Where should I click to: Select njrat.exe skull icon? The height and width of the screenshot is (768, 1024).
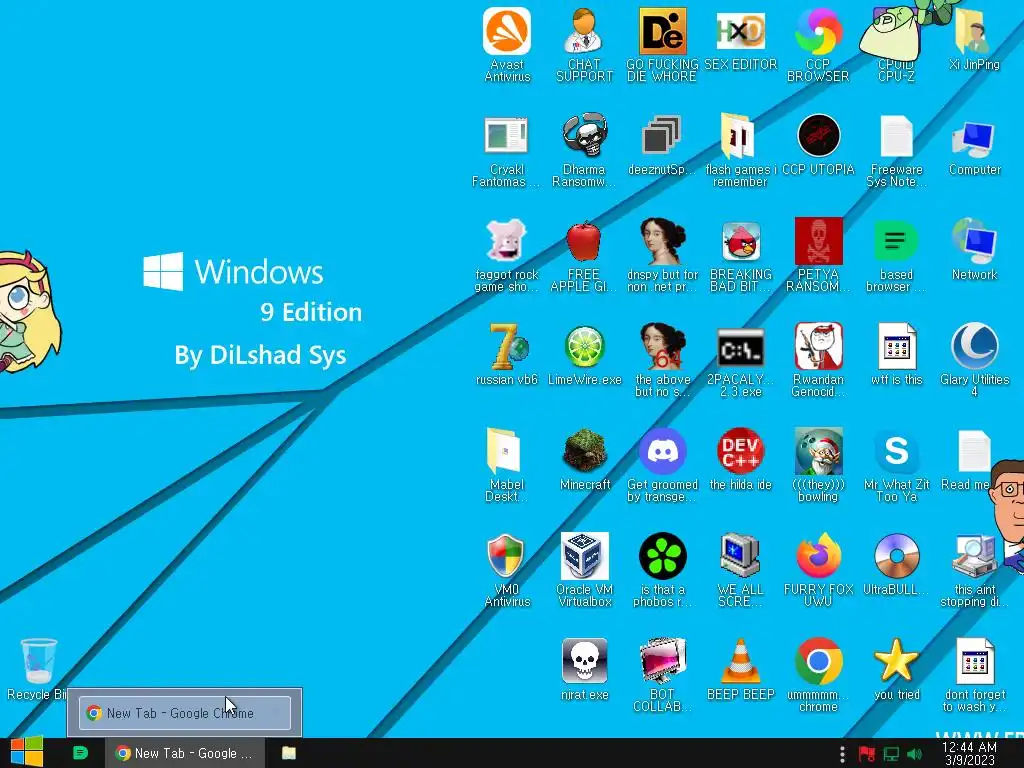point(584,661)
